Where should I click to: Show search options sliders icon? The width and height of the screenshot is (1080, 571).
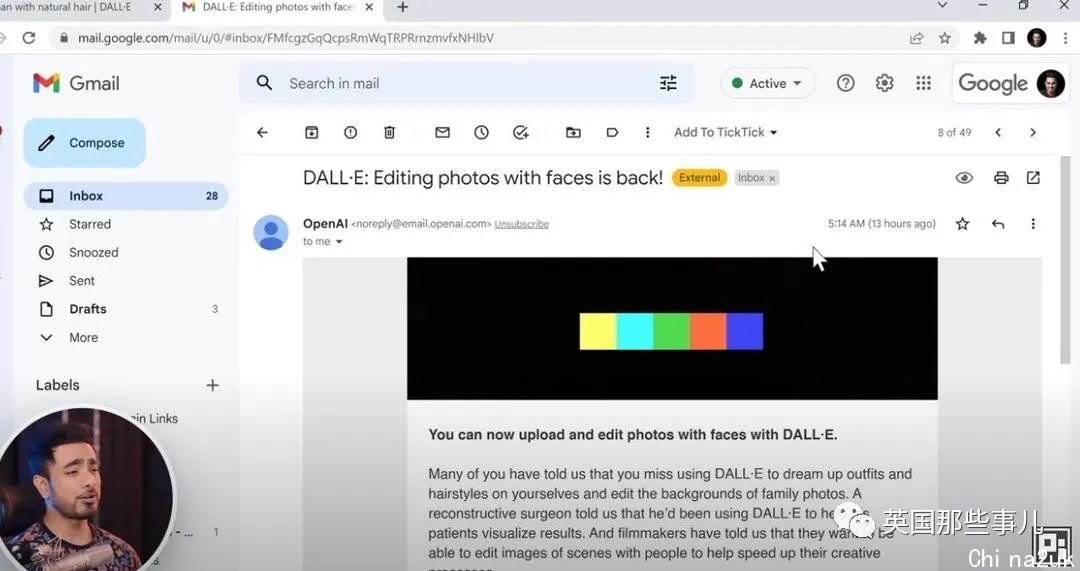(x=668, y=83)
